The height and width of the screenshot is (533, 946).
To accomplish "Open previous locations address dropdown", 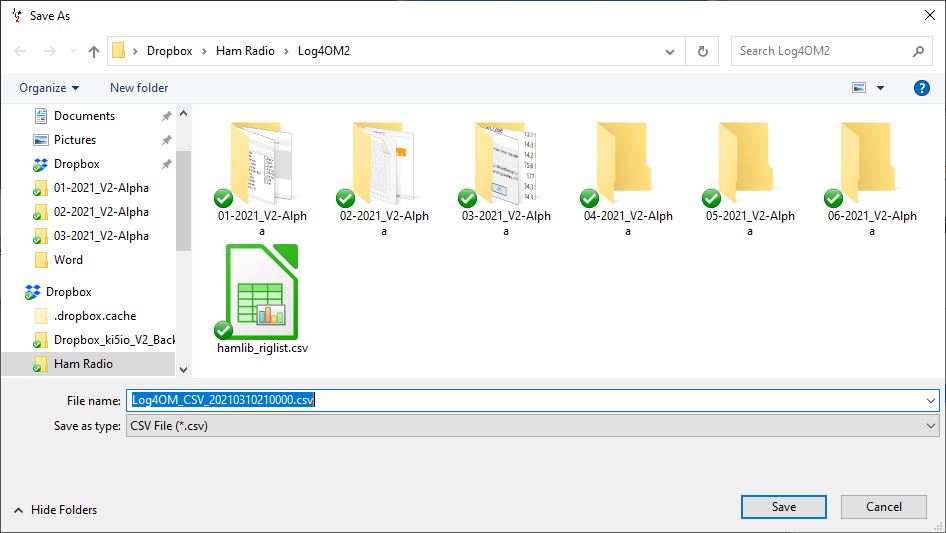I will coord(670,51).
